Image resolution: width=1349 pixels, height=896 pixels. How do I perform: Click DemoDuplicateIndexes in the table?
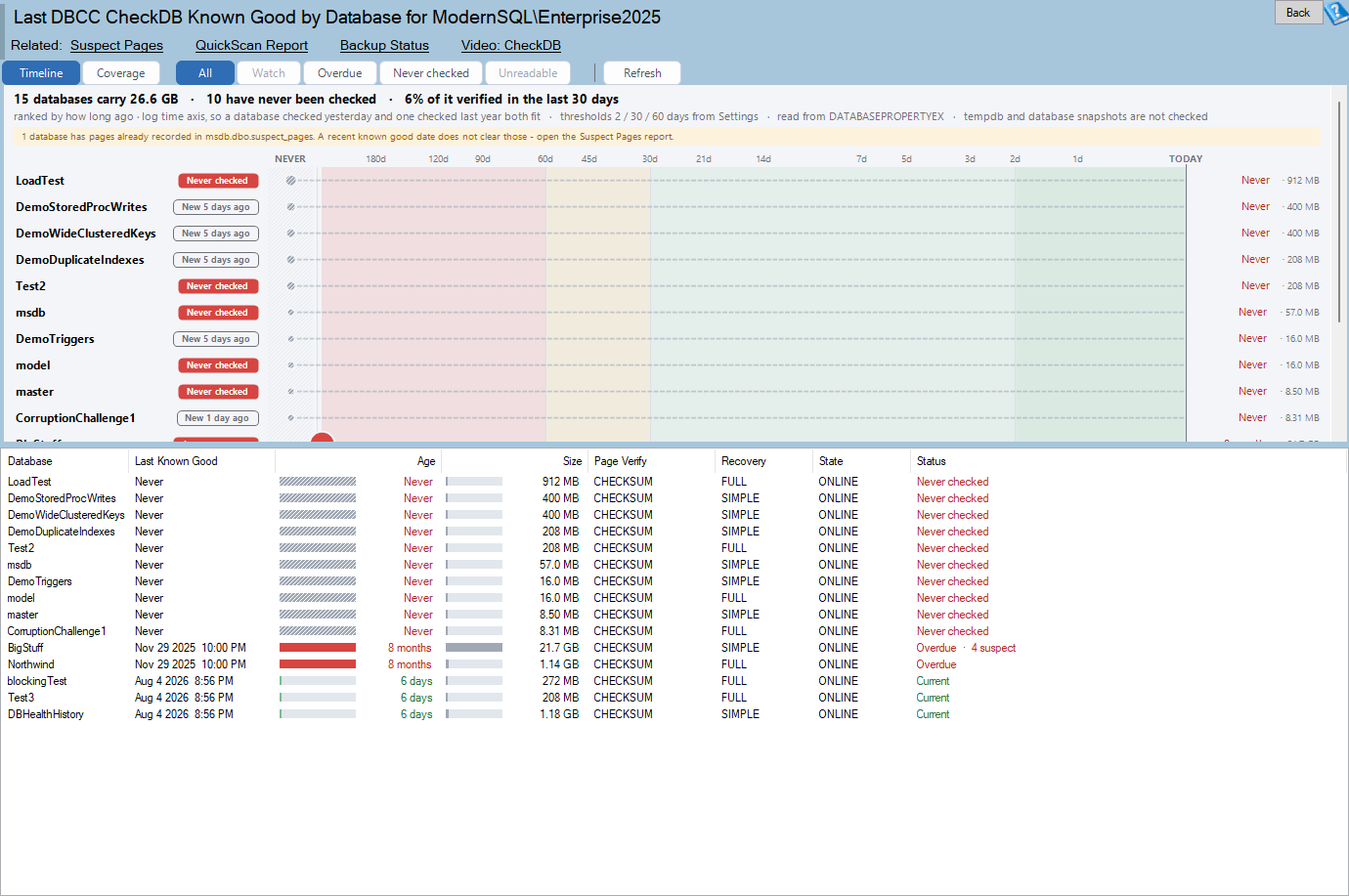coord(62,532)
